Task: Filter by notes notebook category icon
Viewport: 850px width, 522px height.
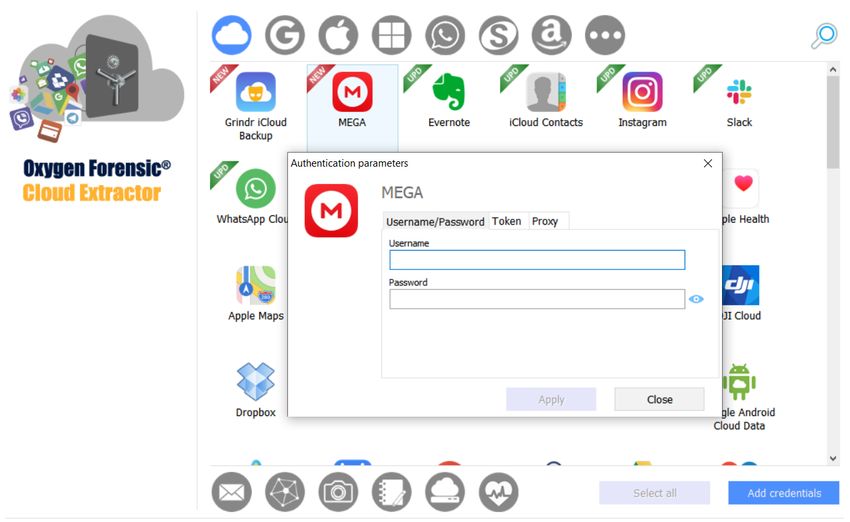Action: (x=391, y=492)
